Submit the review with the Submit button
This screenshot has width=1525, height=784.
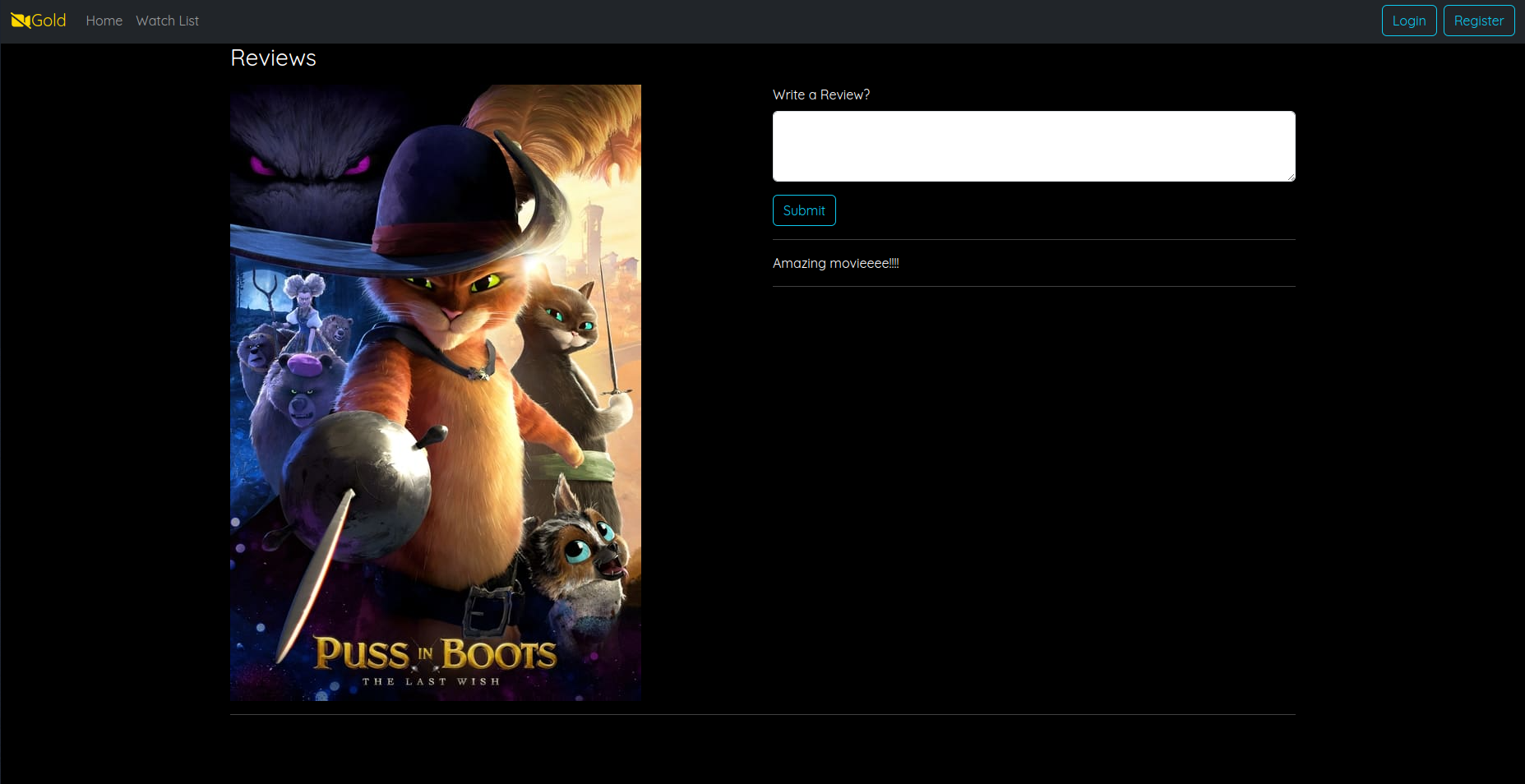[804, 210]
